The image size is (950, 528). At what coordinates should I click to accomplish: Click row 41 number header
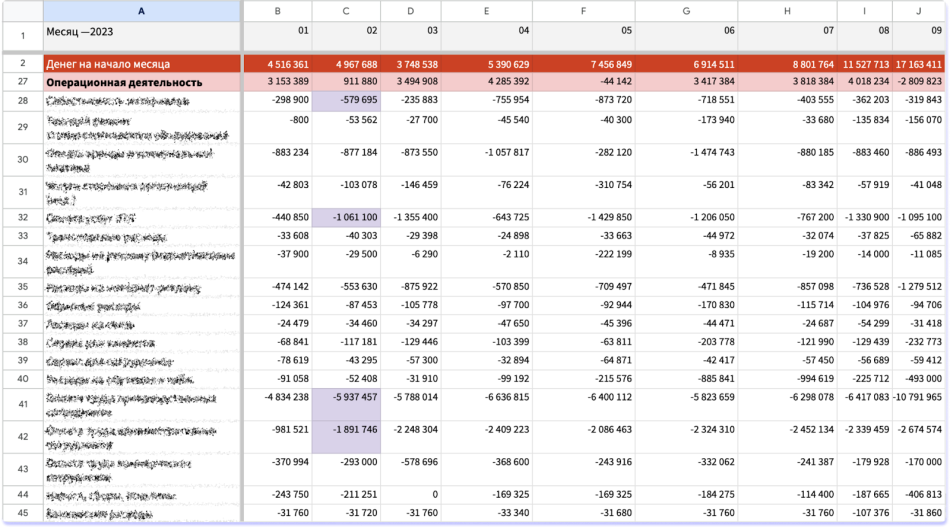tap(22, 403)
